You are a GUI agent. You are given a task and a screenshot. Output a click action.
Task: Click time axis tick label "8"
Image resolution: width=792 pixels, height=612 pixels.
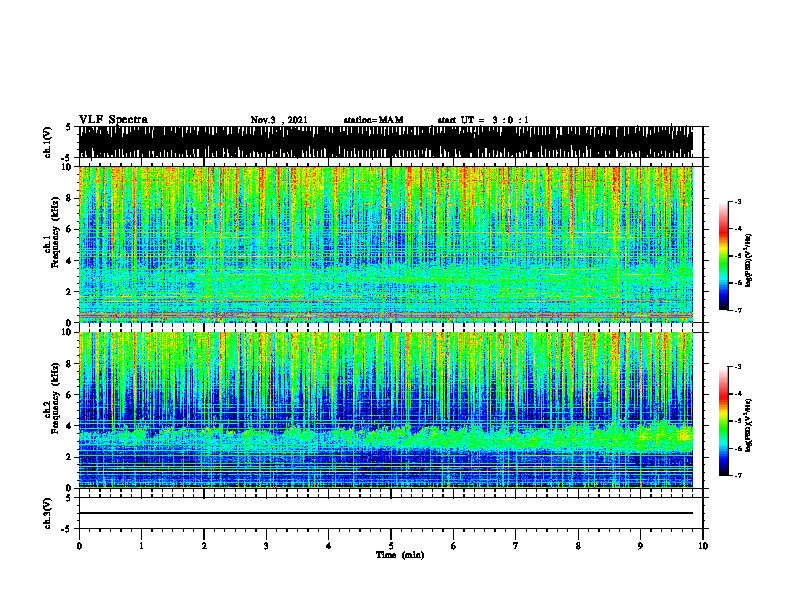578,546
